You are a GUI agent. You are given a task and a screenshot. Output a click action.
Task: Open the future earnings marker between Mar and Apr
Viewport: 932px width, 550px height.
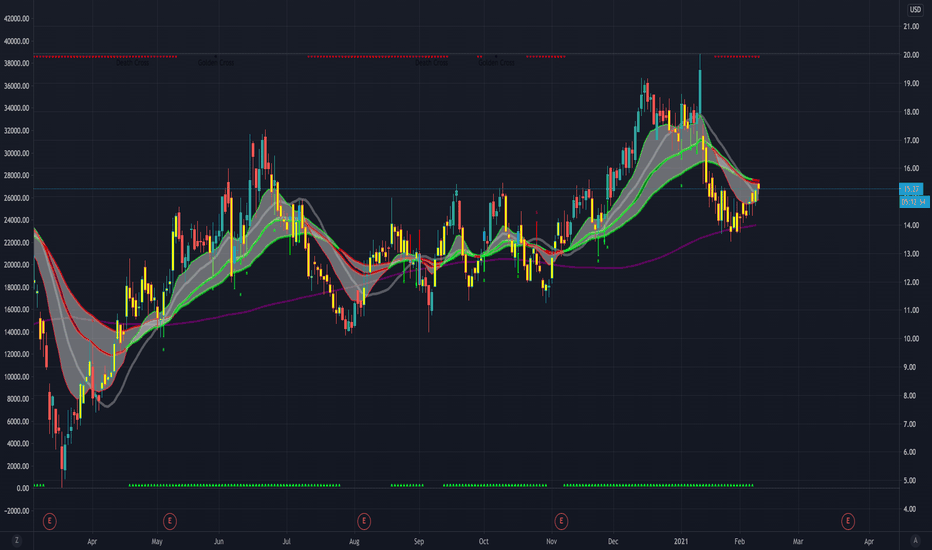848,521
